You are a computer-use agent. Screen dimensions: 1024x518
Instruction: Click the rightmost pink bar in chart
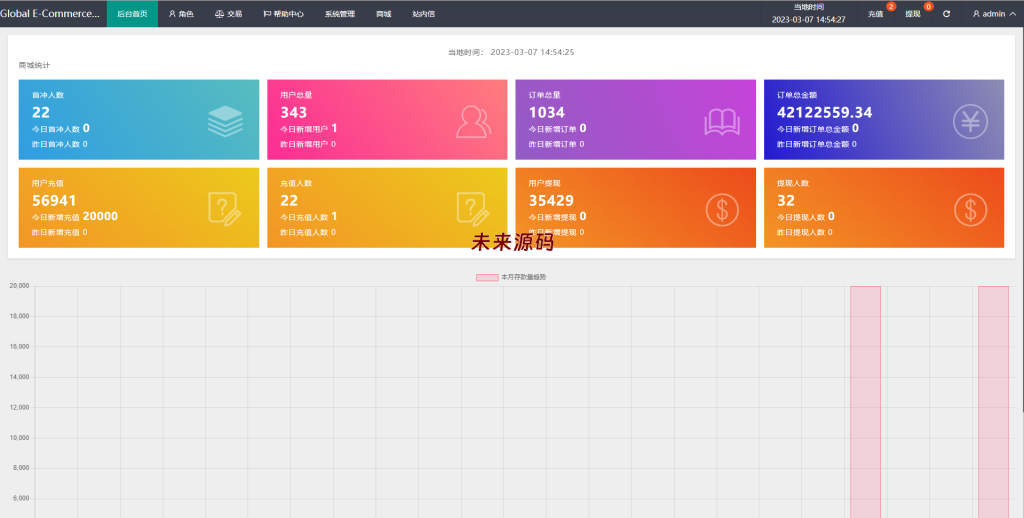tap(993, 402)
